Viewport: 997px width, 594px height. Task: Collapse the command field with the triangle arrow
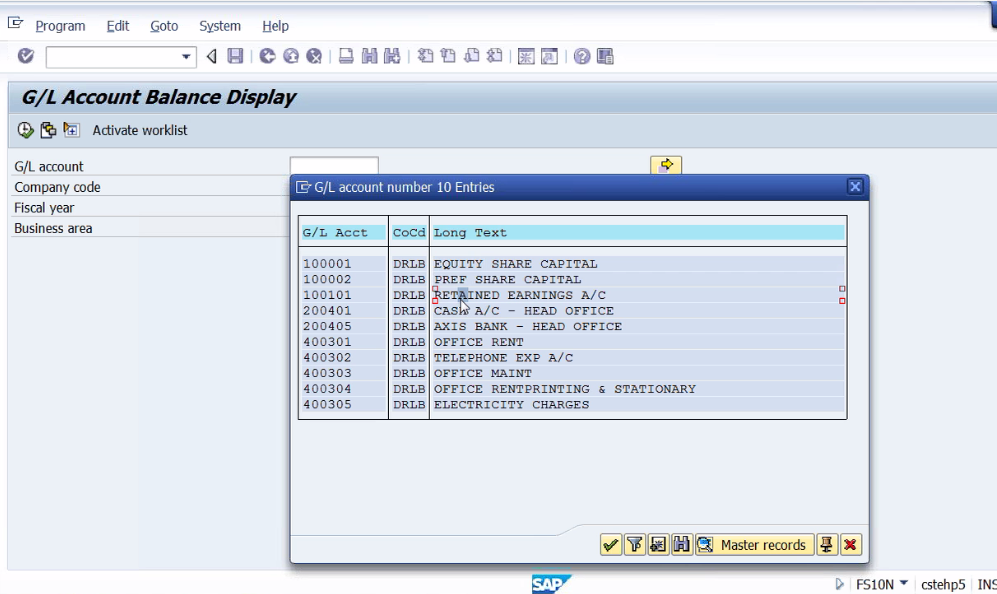pyautogui.click(x=212, y=57)
